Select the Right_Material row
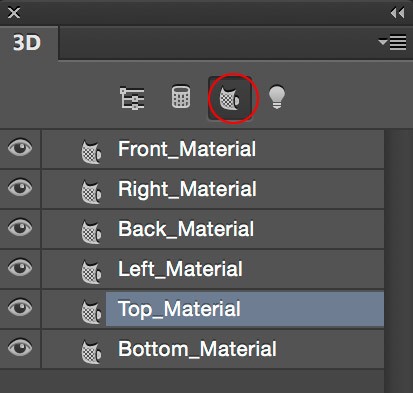The image size is (413, 393). click(213, 189)
